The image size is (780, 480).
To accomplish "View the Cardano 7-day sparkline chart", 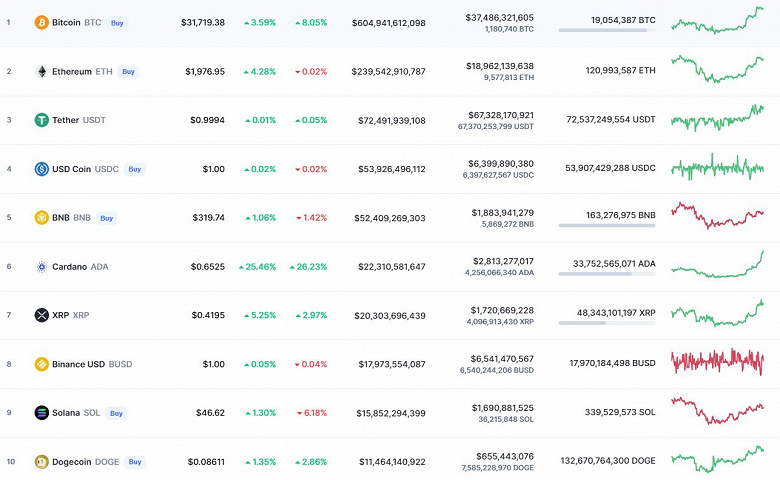I will [x=718, y=264].
